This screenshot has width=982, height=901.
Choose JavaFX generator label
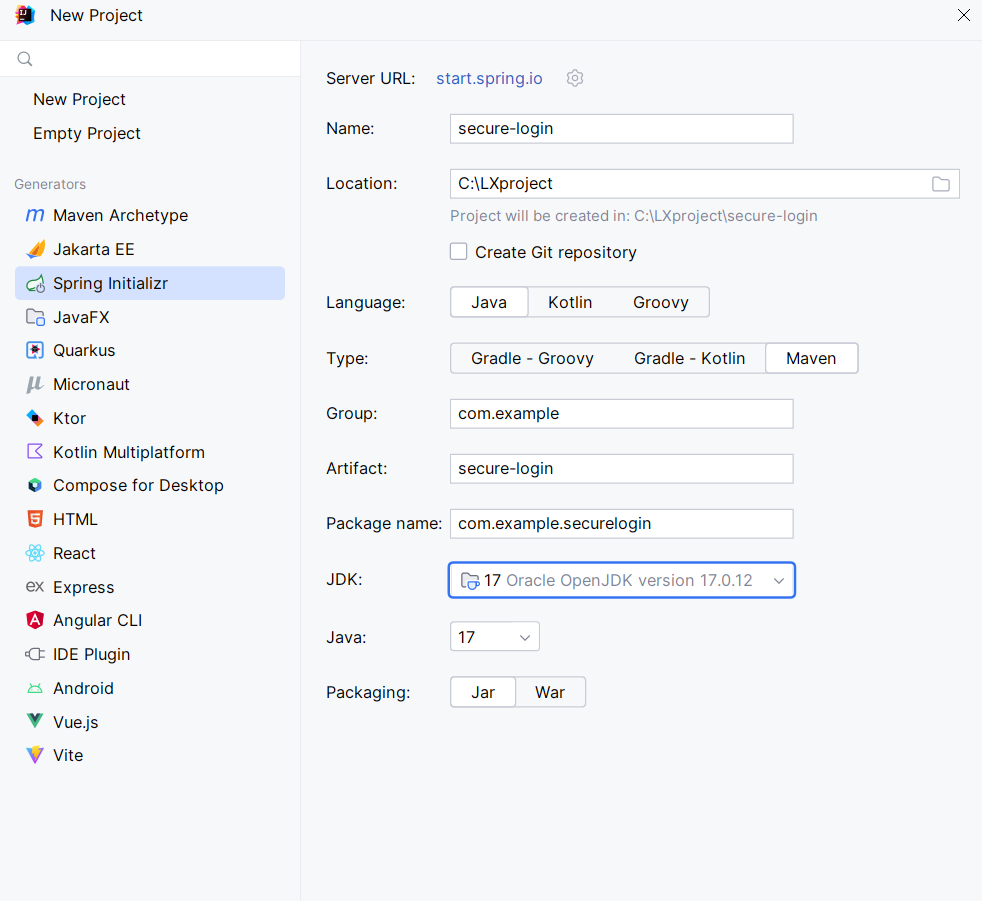(x=81, y=317)
